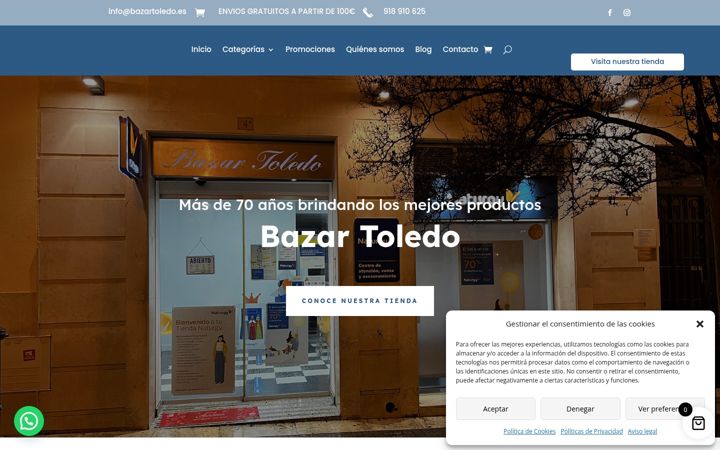This screenshot has width=720, height=450.
Task: Close the cookie consent dialog
Action: [700, 324]
